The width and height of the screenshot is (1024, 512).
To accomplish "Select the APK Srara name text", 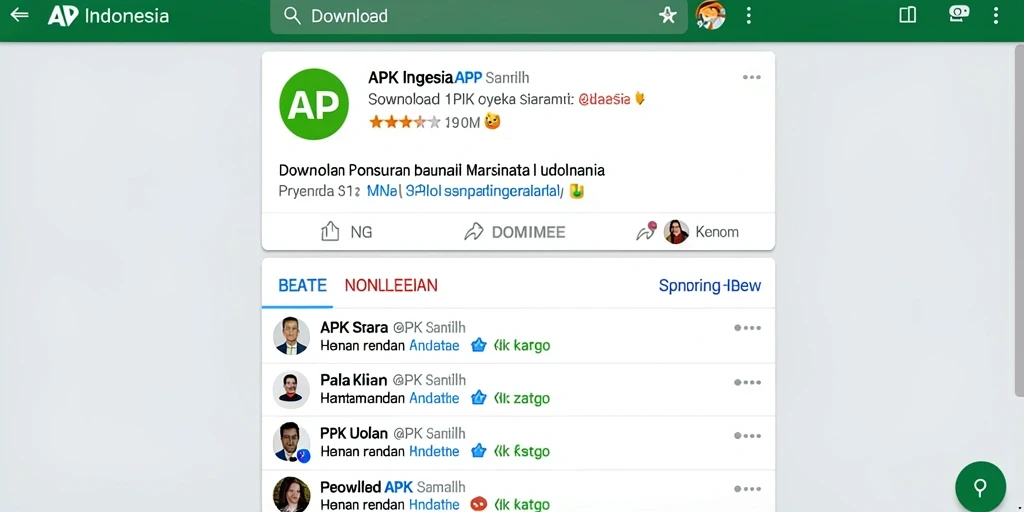I will point(354,327).
